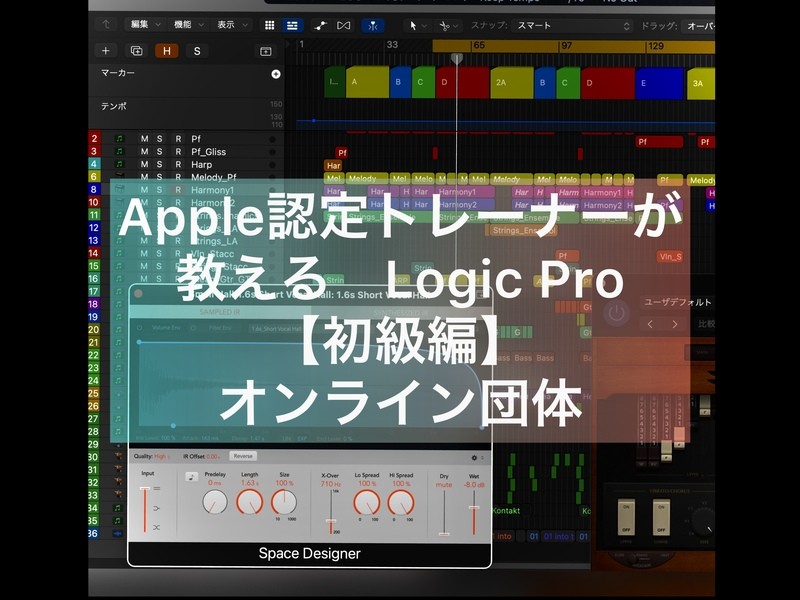Click the duplicate track icon

(136, 51)
